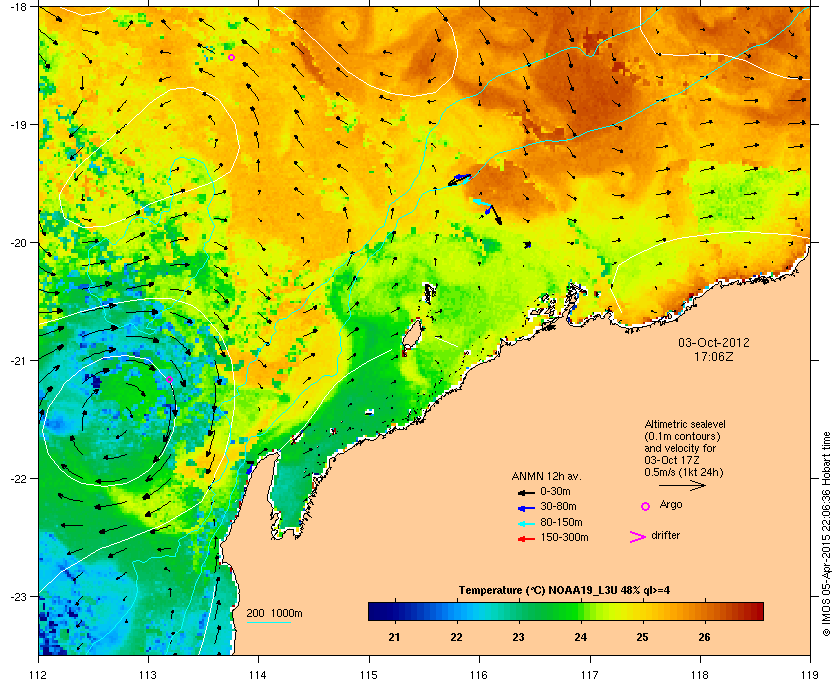Click the longitude axis label 119

click(810, 674)
